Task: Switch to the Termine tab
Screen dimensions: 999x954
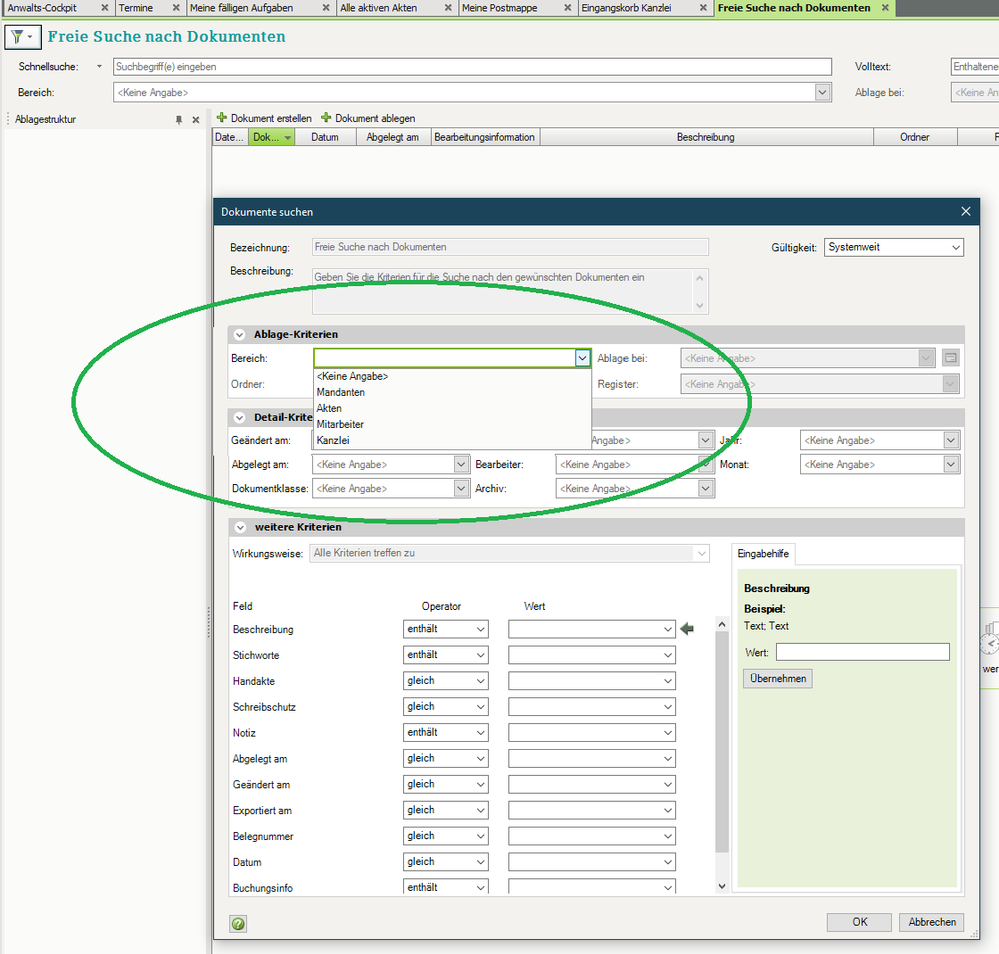Action: point(136,8)
